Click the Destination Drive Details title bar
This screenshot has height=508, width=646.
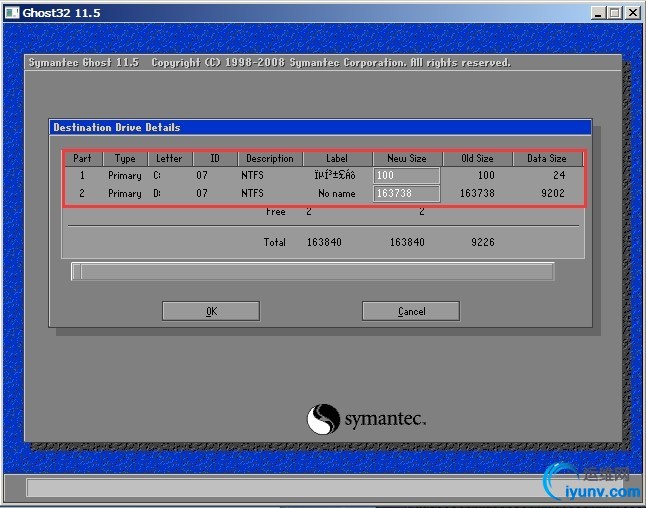click(x=320, y=128)
